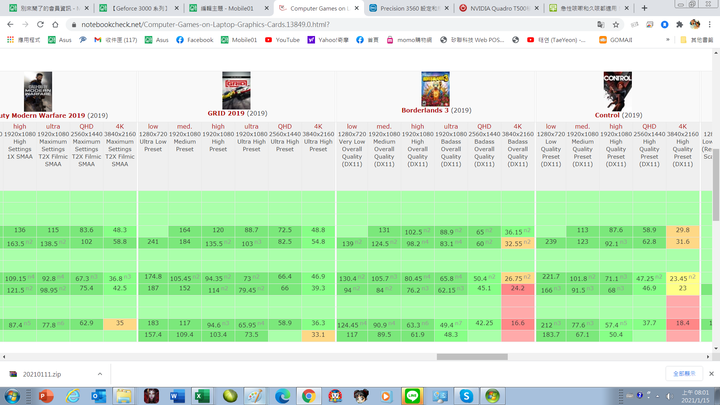Viewport: 720px width, 405px height.
Task: Reload the notebookcheck page
Action: click(x=40, y=24)
